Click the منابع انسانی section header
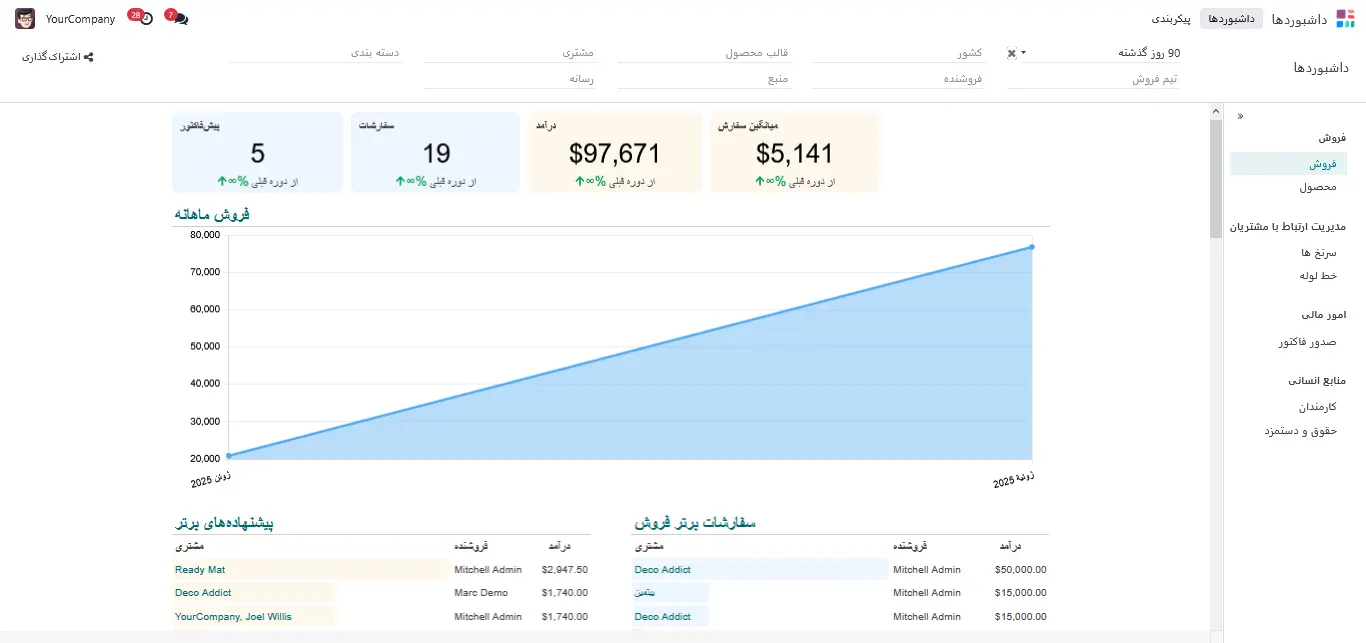 pyautogui.click(x=1317, y=381)
